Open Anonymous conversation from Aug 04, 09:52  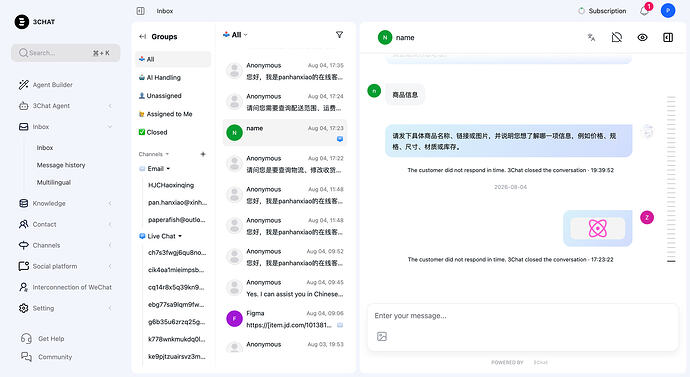click(285, 257)
